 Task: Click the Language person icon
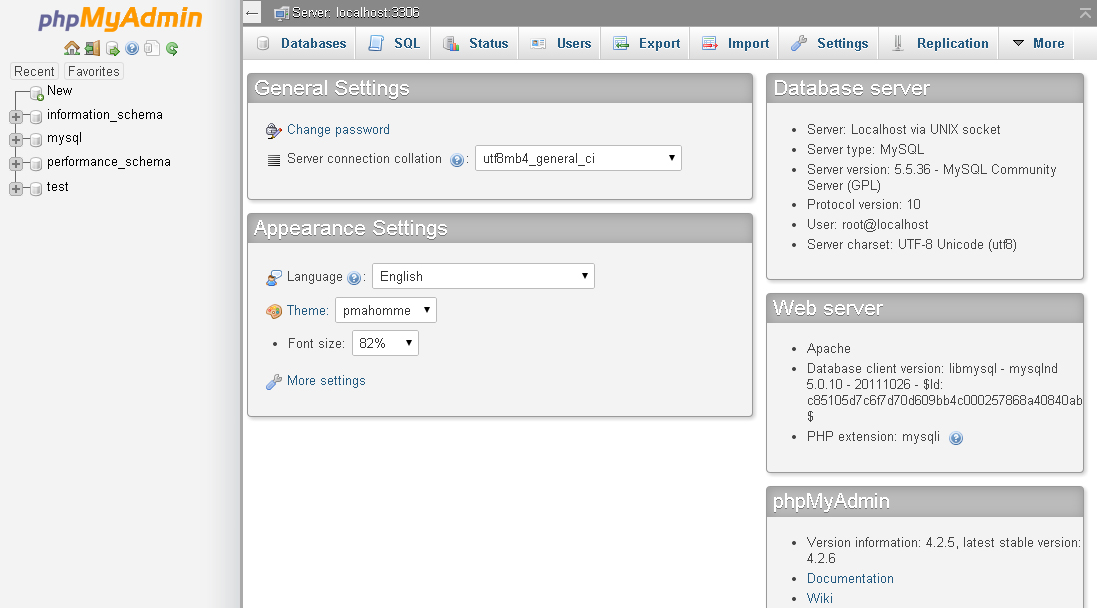click(x=274, y=278)
